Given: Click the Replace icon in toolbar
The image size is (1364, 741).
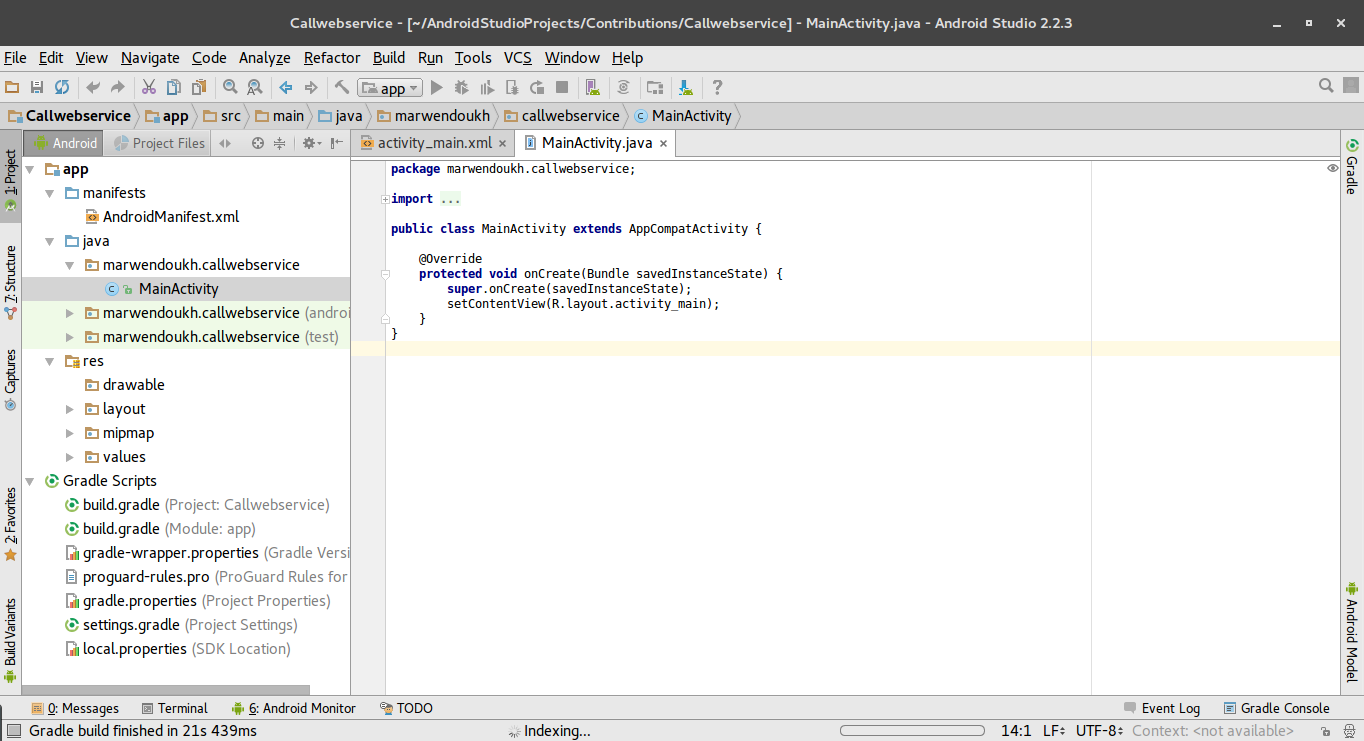Looking at the screenshot, I should tap(255, 88).
